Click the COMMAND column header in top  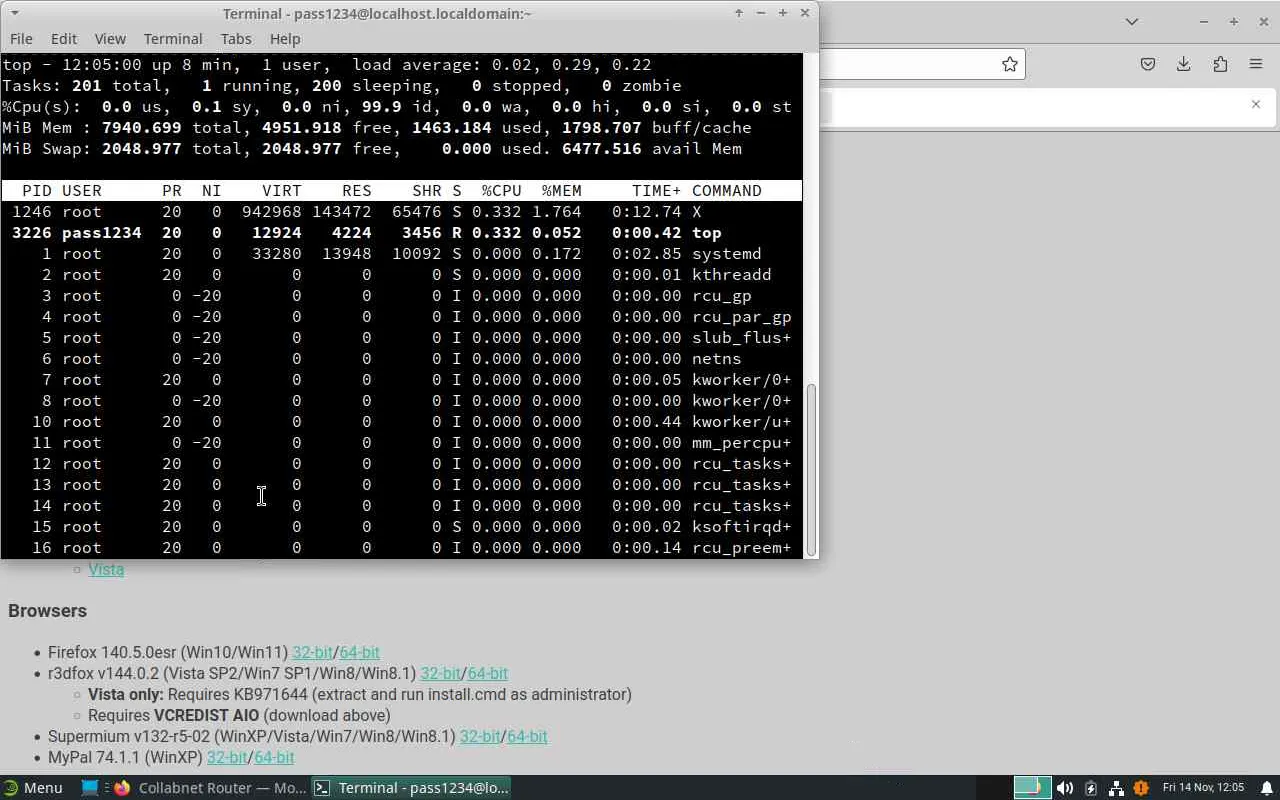pos(727,190)
